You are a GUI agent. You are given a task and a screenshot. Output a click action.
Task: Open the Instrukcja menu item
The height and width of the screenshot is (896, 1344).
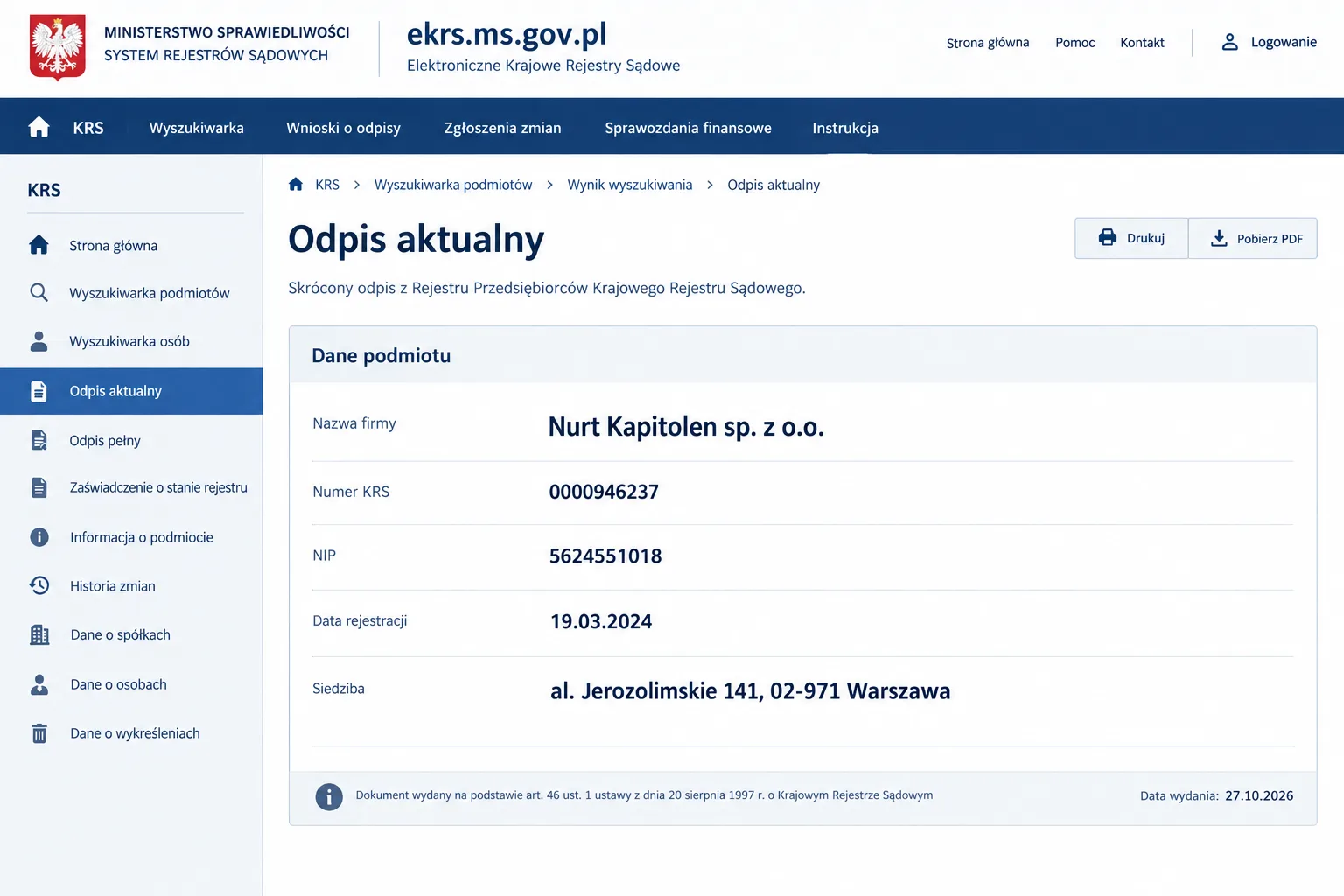[x=845, y=128]
